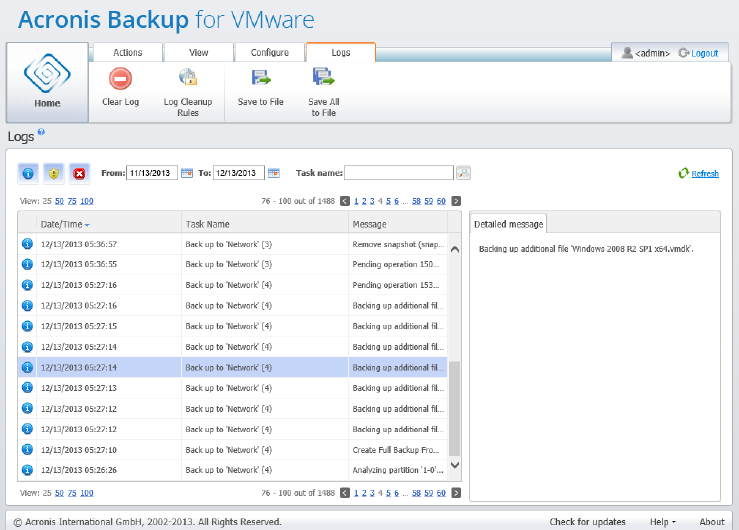The image size is (739, 530).
Task: Select the '12/13/2013 05:27:15' date cell
Action: click(x=109, y=326)
